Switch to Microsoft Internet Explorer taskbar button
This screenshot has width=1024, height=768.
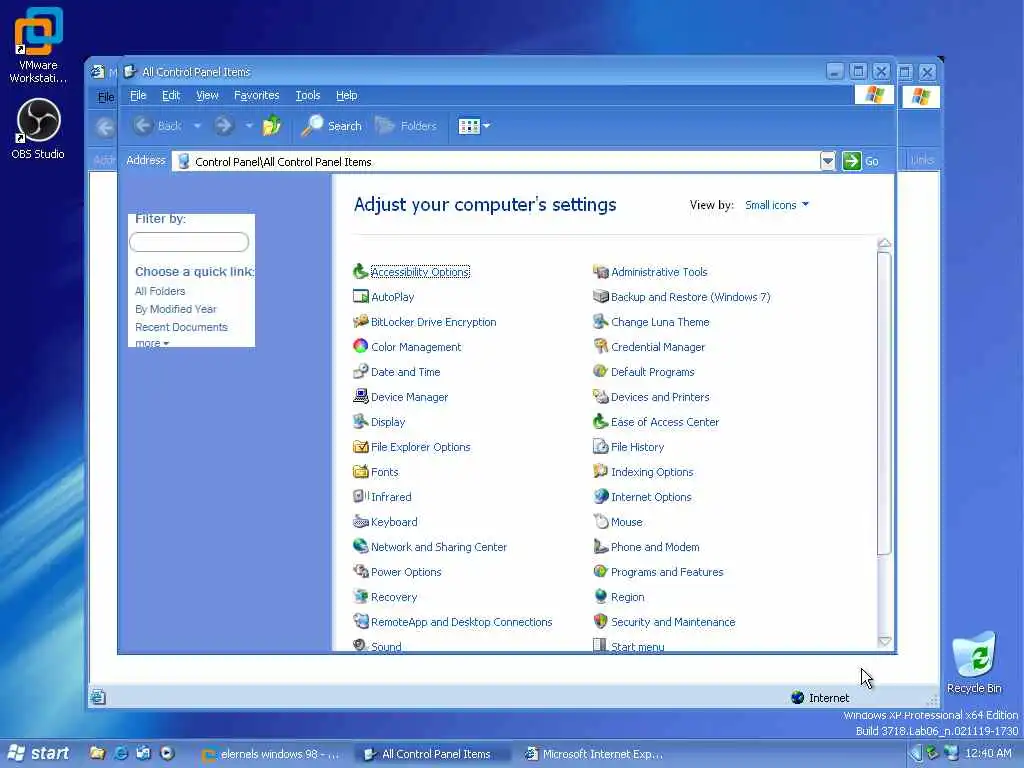(x=595, y=754)
